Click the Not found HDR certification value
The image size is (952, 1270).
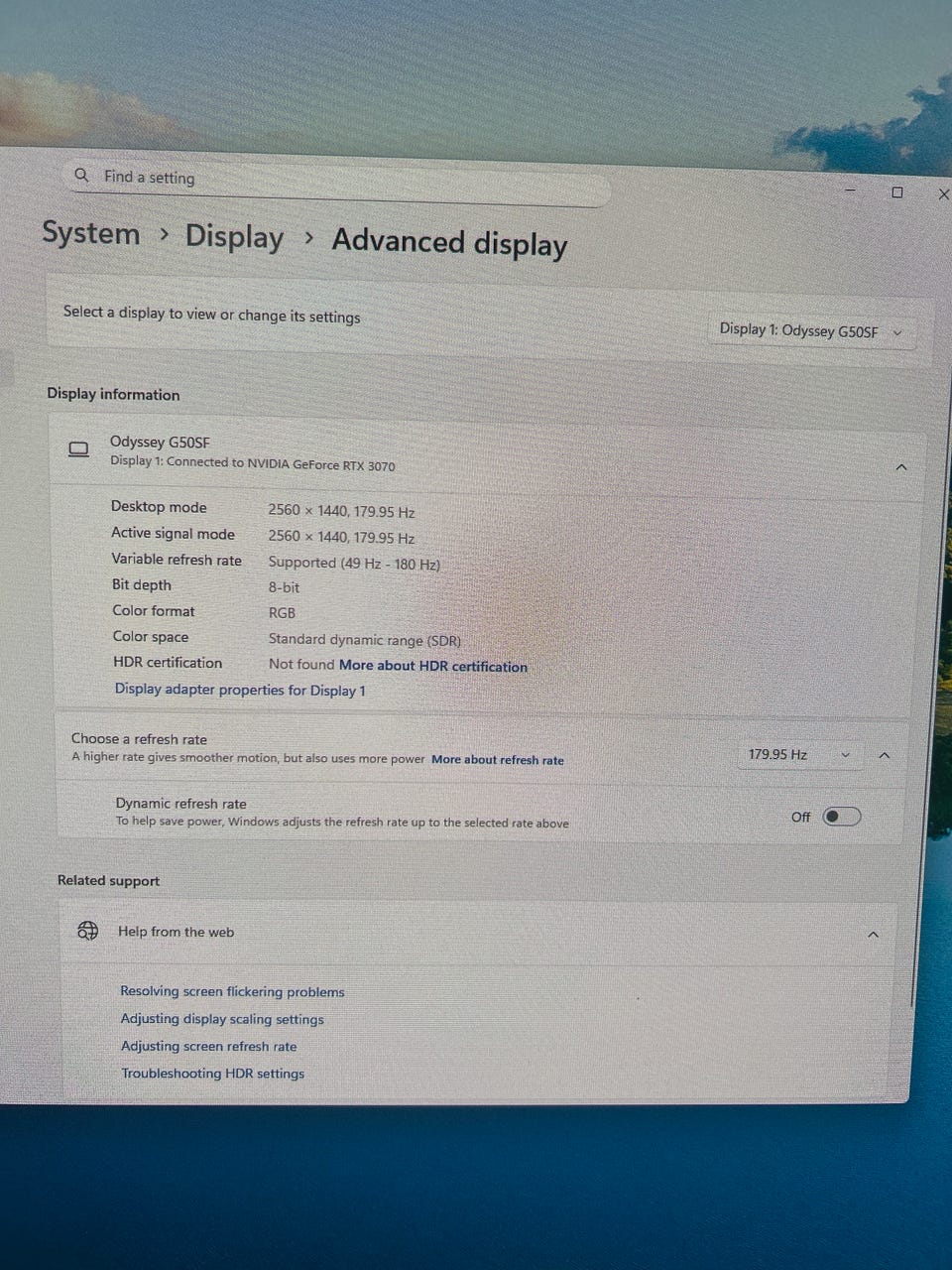tap(301, 665)
